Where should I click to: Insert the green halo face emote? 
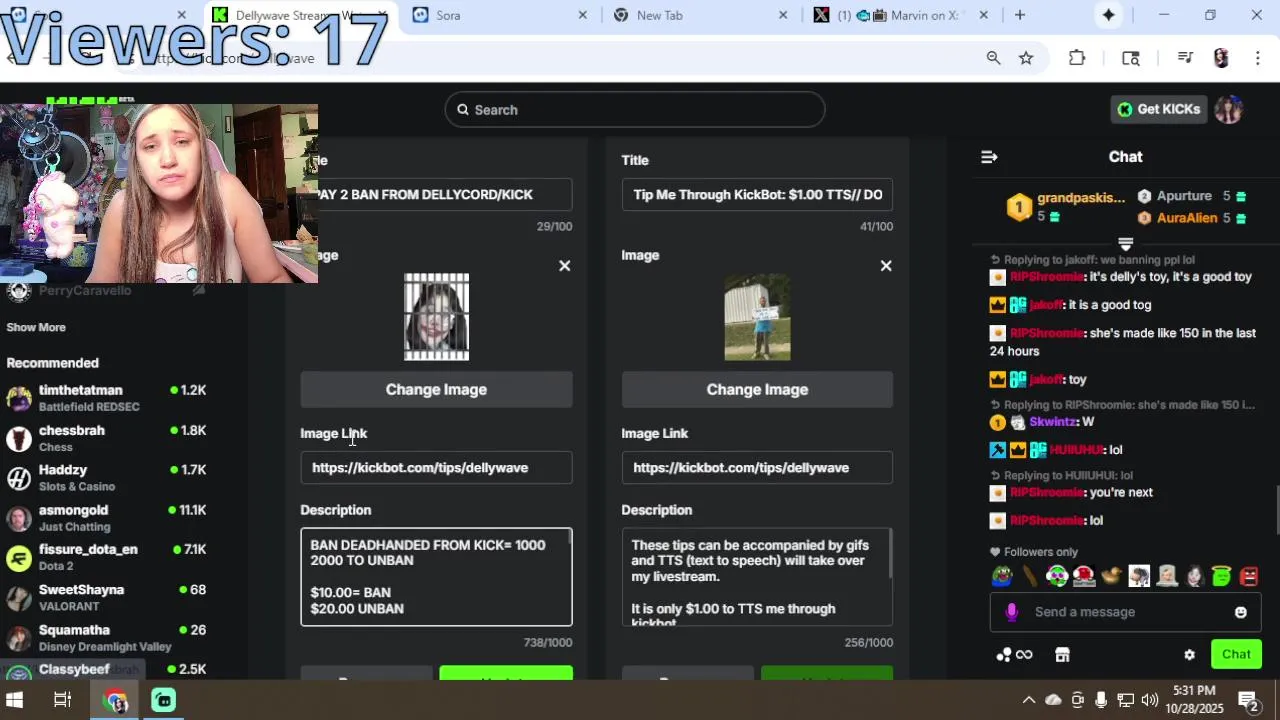click(x=1221, y=576)
